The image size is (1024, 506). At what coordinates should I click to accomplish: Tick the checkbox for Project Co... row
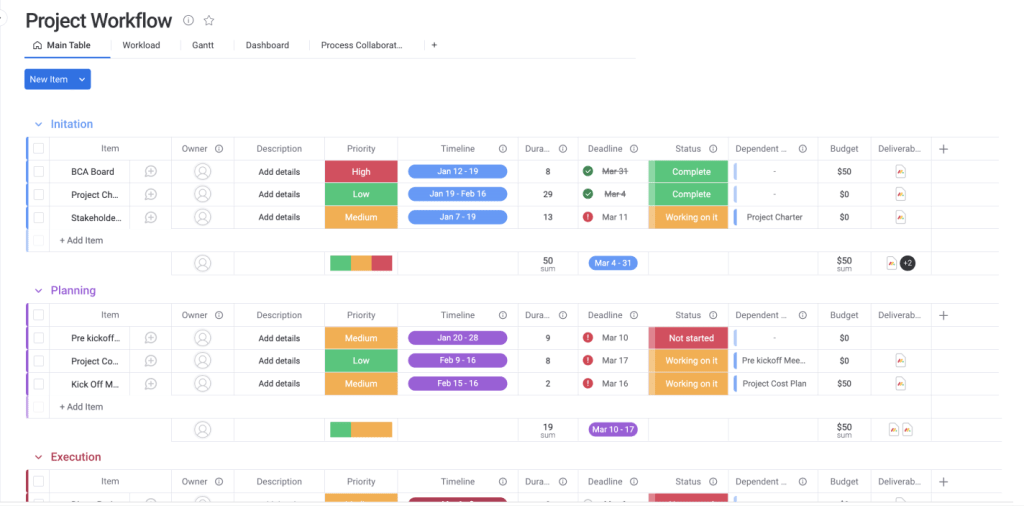pyautogui.click(x=39, y=361)
